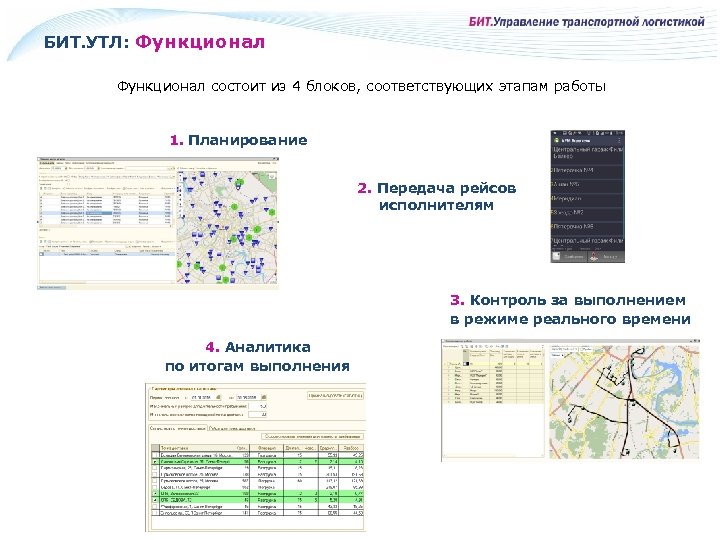Tap the bottom-left button in the mobile app
720x540 pixels.
(569, 256)
